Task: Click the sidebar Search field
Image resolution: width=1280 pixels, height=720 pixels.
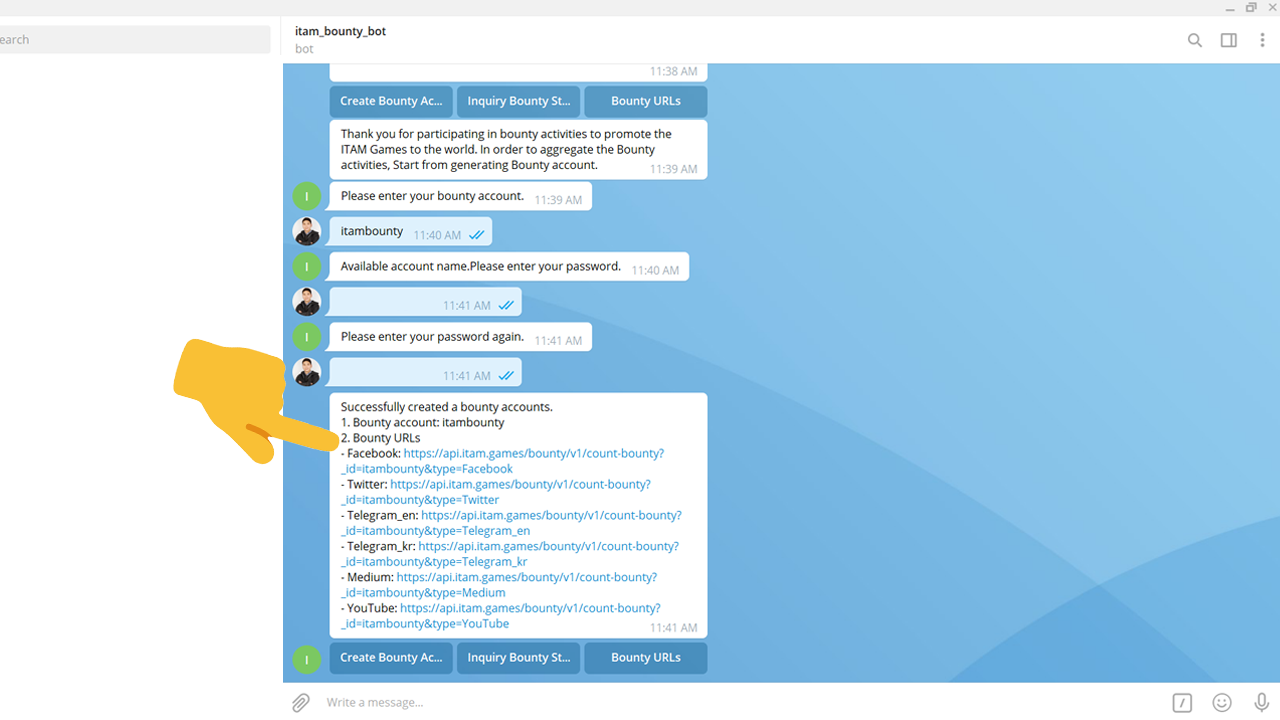Action: (x=135, y=40)
